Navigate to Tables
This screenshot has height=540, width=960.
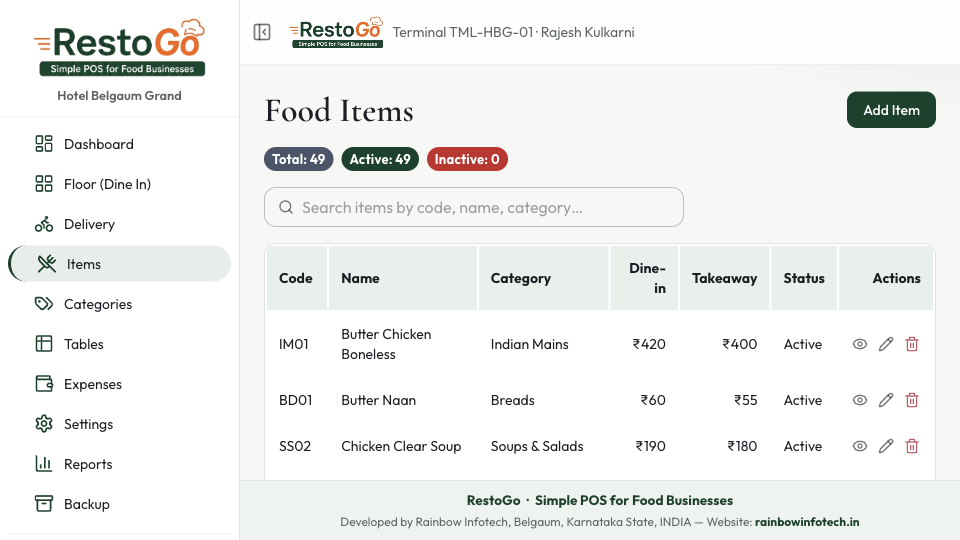(x=119, y=344)
